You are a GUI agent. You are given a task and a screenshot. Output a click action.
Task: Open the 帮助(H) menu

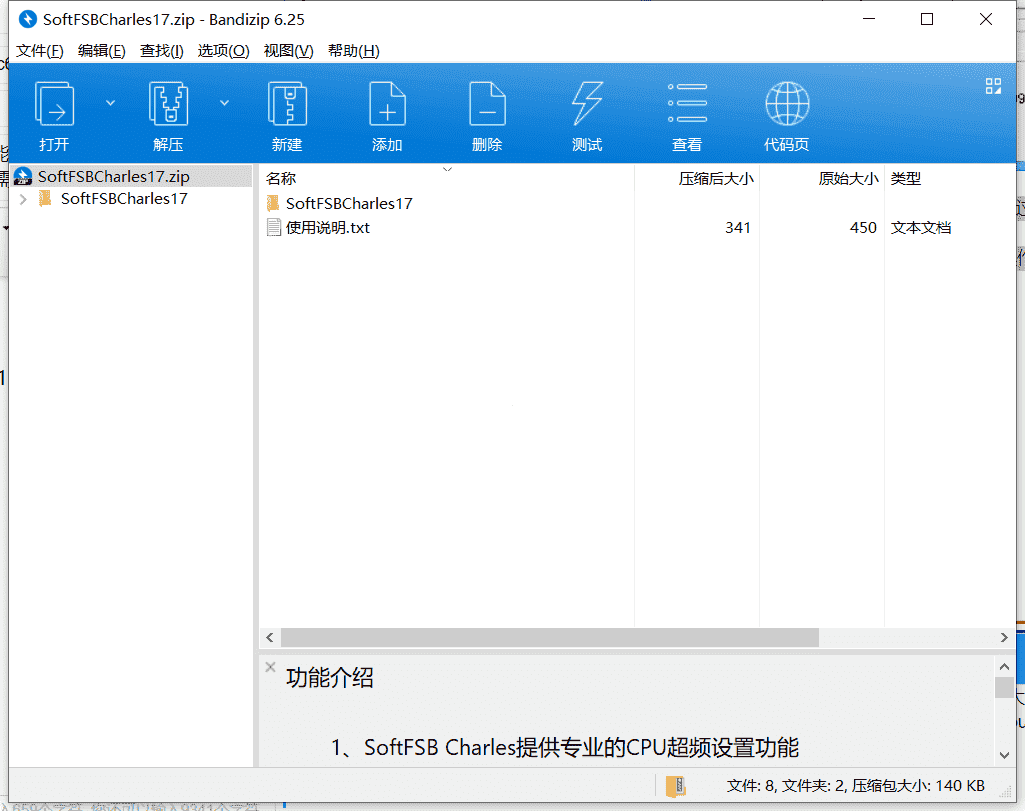[x=354, y=51]
